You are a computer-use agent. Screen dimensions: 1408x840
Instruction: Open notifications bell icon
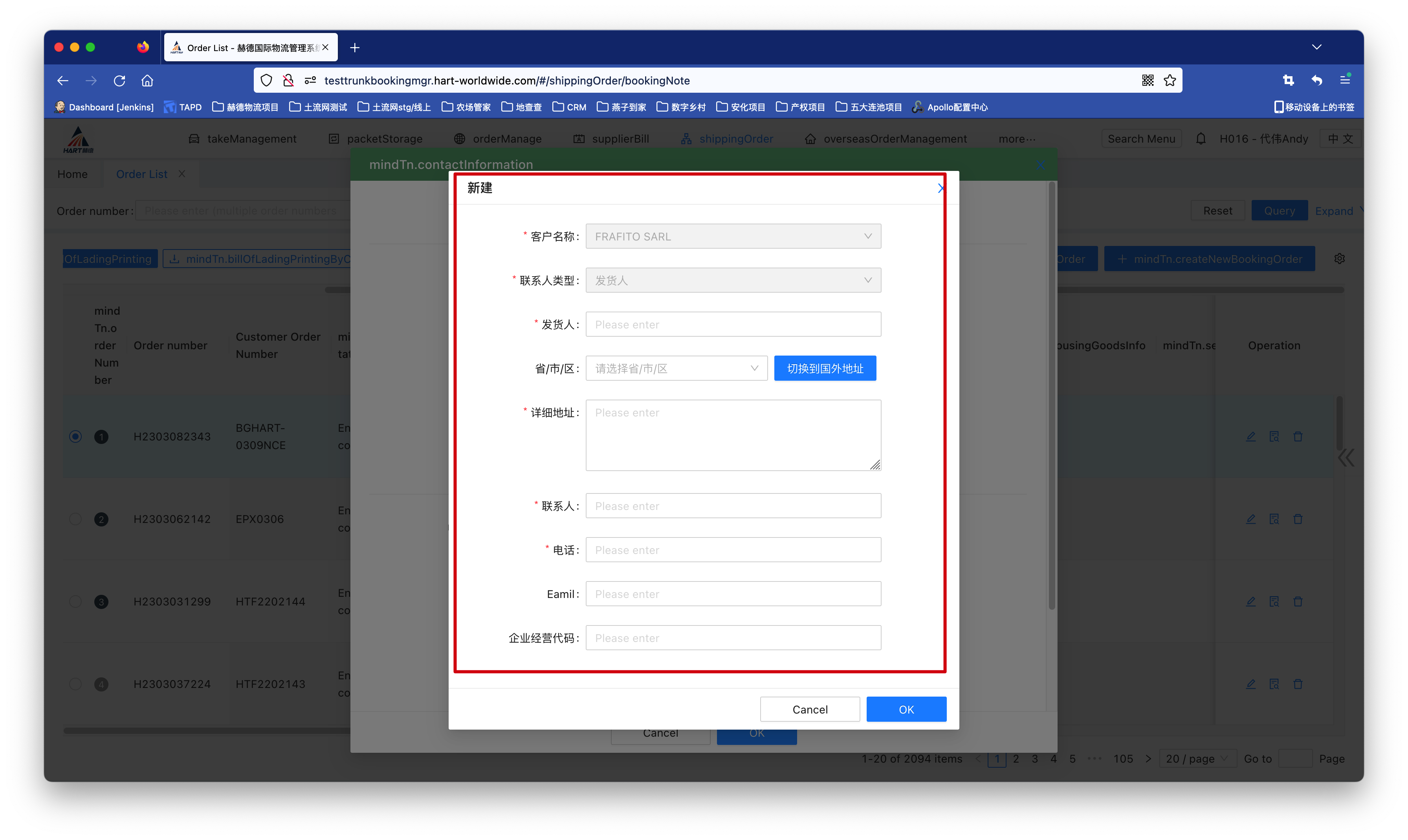point(1200,139)
